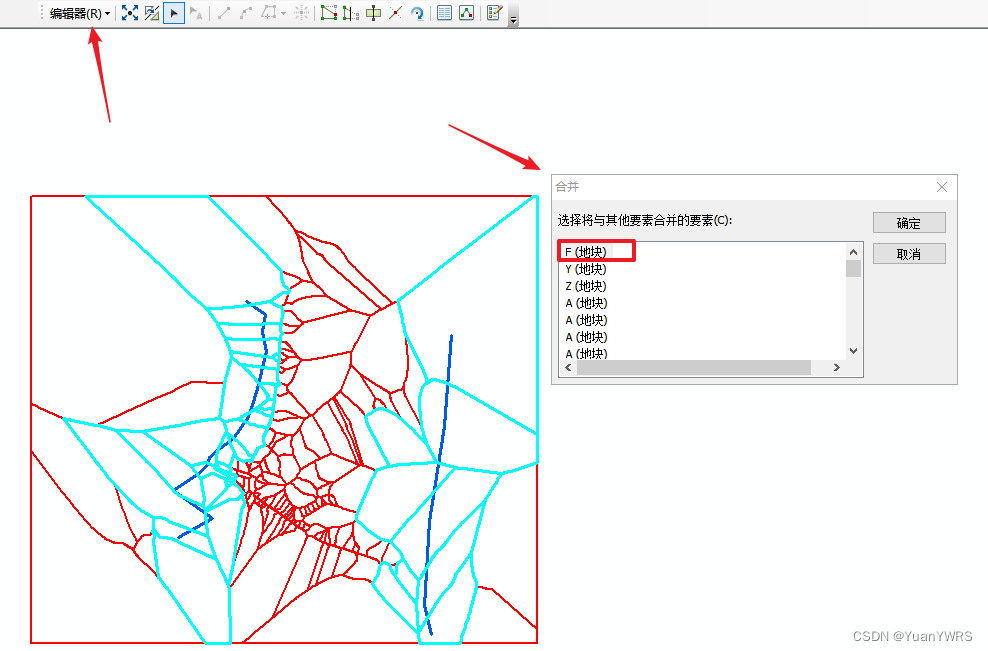Select F (地块) in merge list
The height and width of the screenshot is (651, 988).
586,252
